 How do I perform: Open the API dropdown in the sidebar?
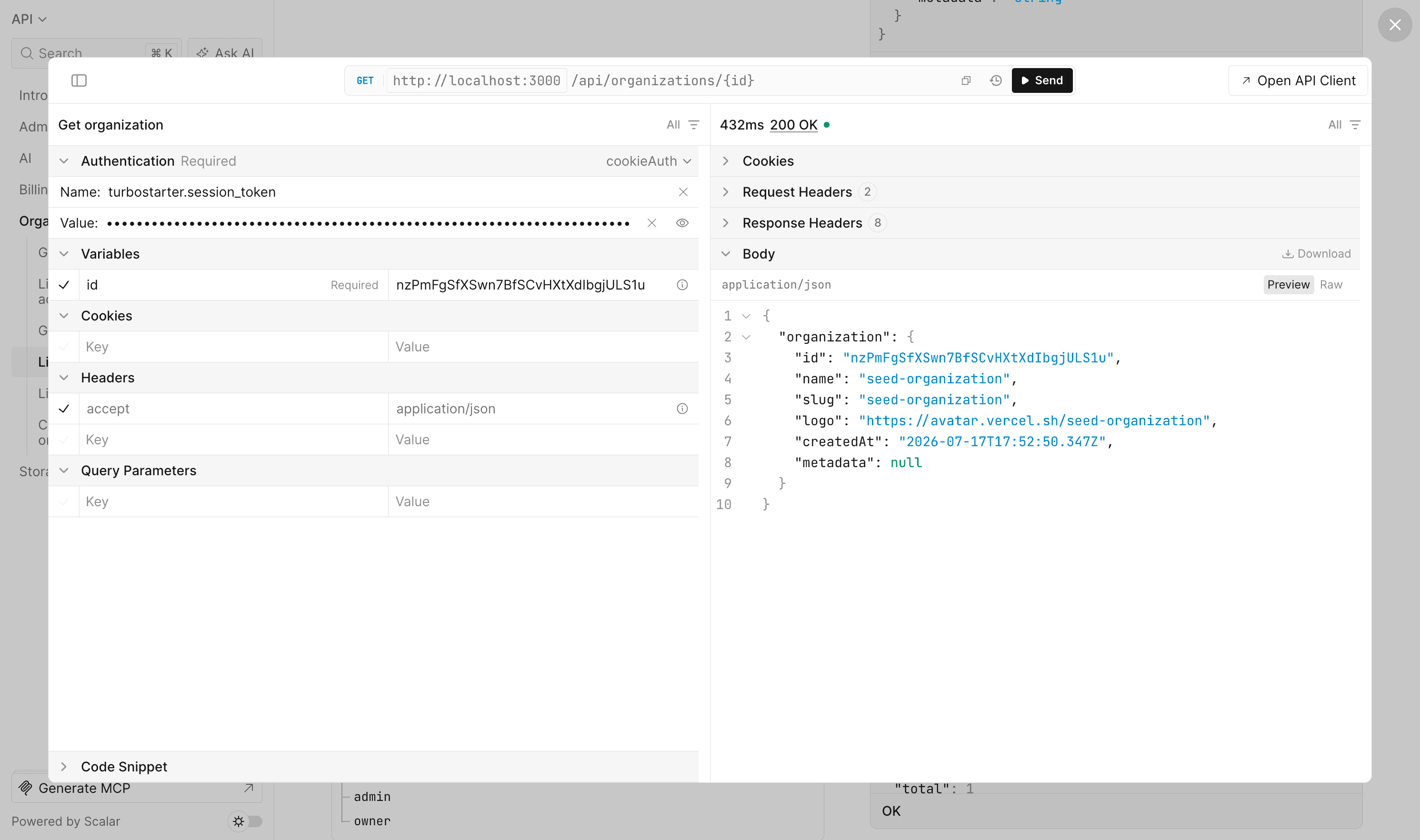pos(29,19)
